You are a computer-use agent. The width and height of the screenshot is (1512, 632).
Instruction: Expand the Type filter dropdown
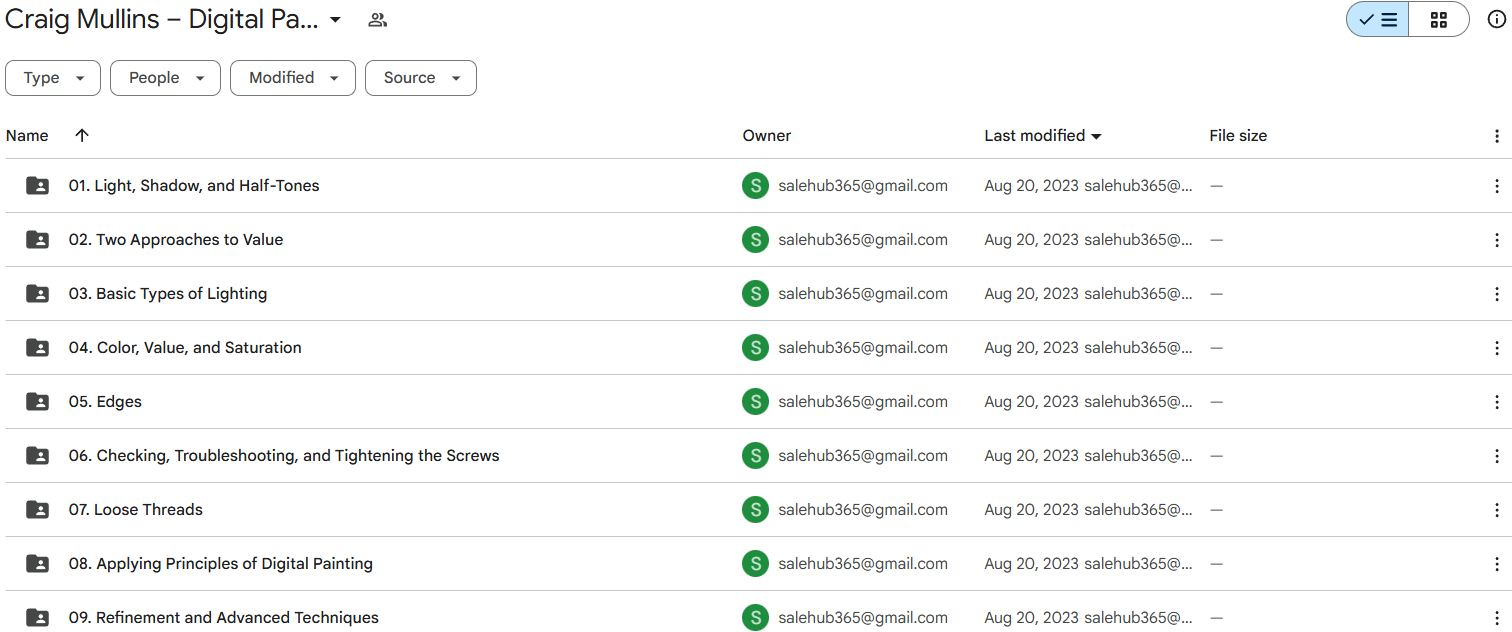[x=53, y=78]
